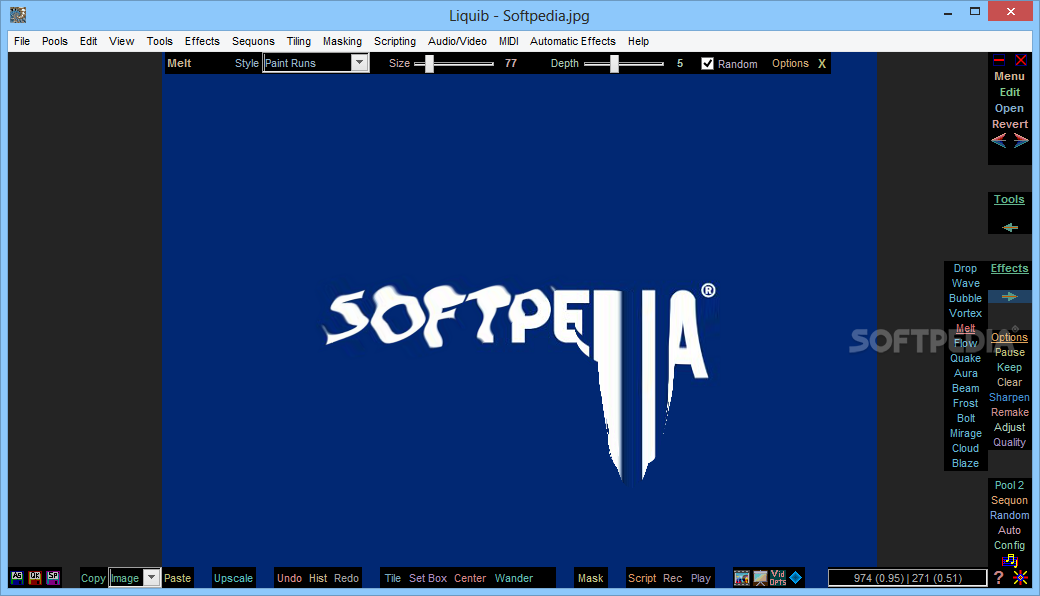
Task: Open the Scripting menu
Action: (395, 41)
